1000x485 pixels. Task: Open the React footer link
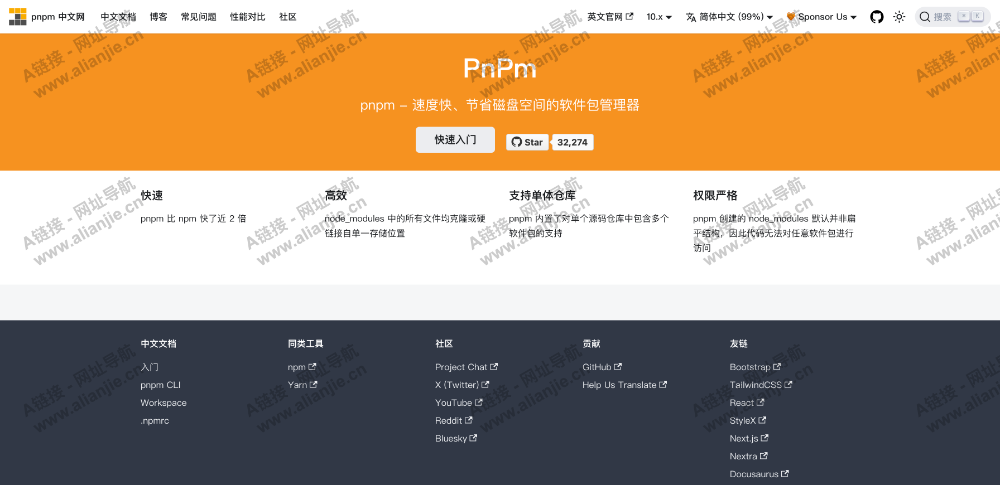[x=747, y=403]
